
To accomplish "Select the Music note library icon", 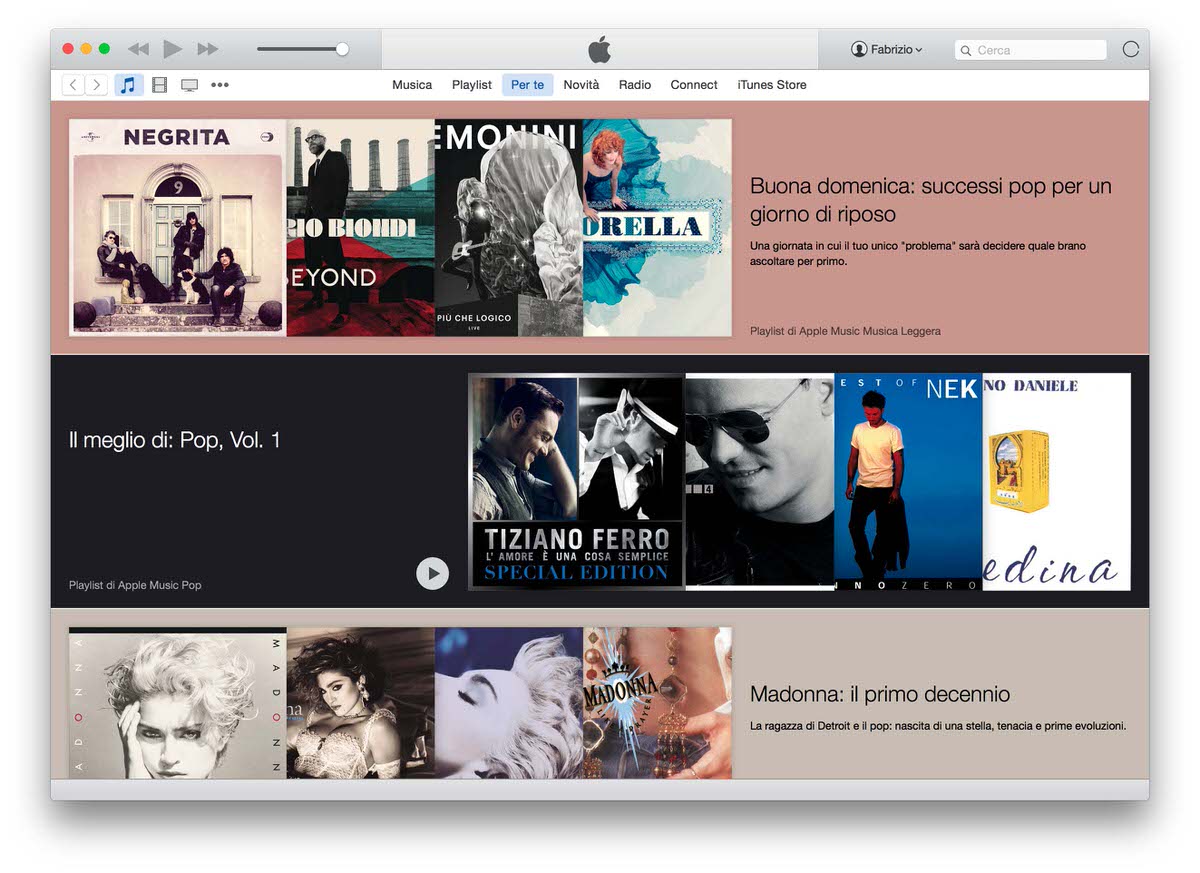I will point(128,85).
